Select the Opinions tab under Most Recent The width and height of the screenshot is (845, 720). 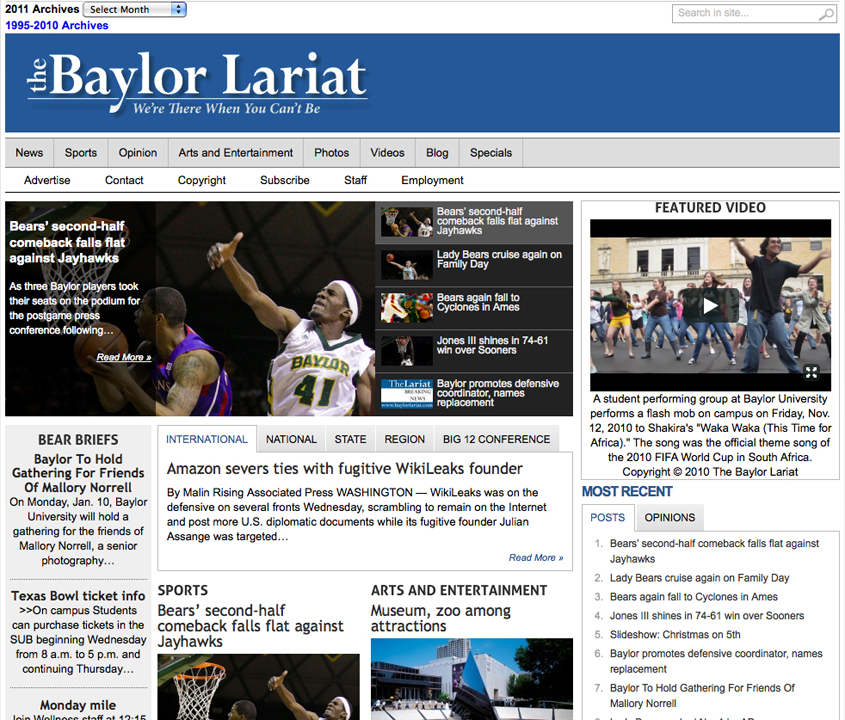[x=669, y=517]
